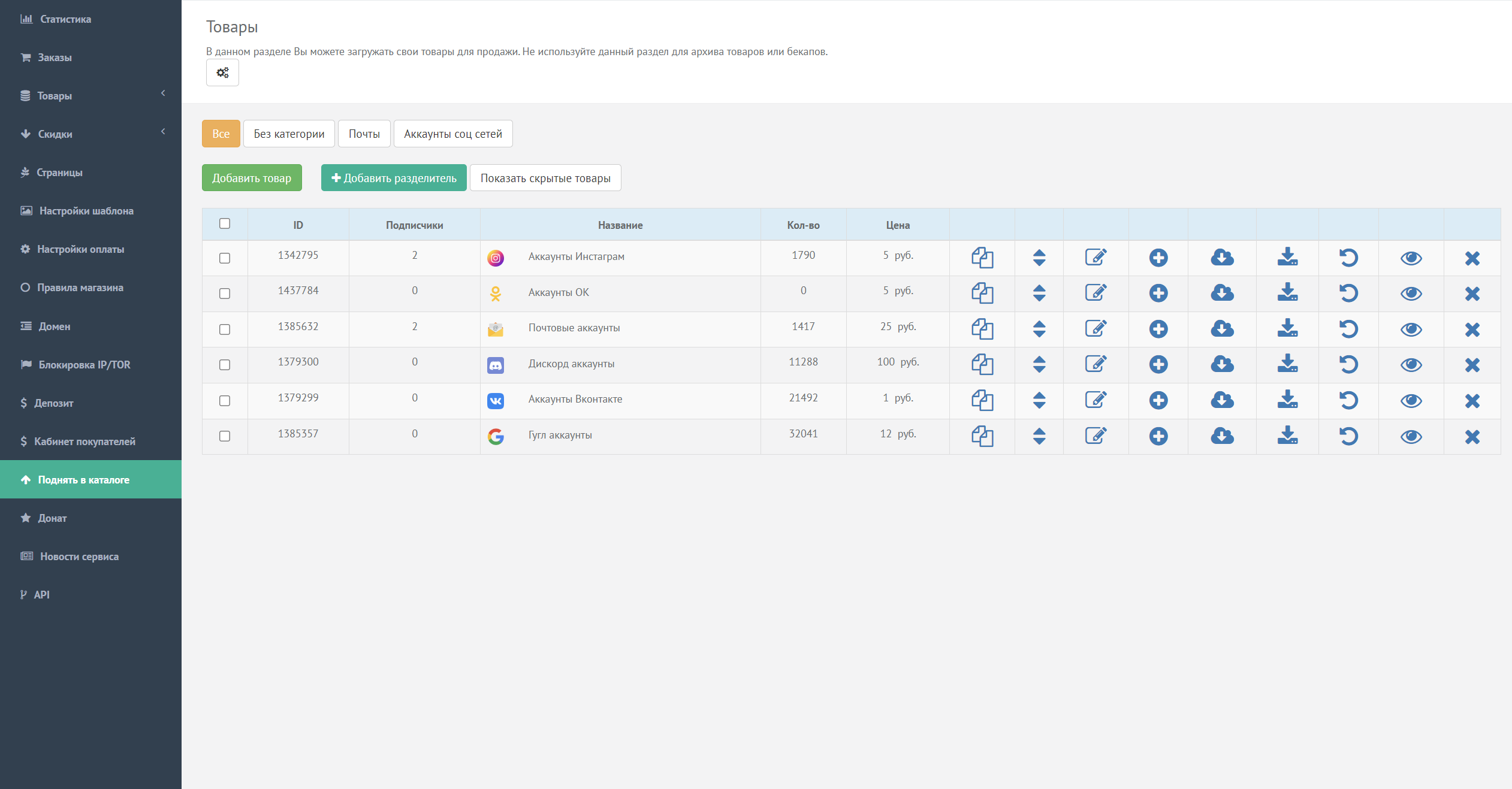Open Кабинет покупателей in the sidebar

pos(90,441)
